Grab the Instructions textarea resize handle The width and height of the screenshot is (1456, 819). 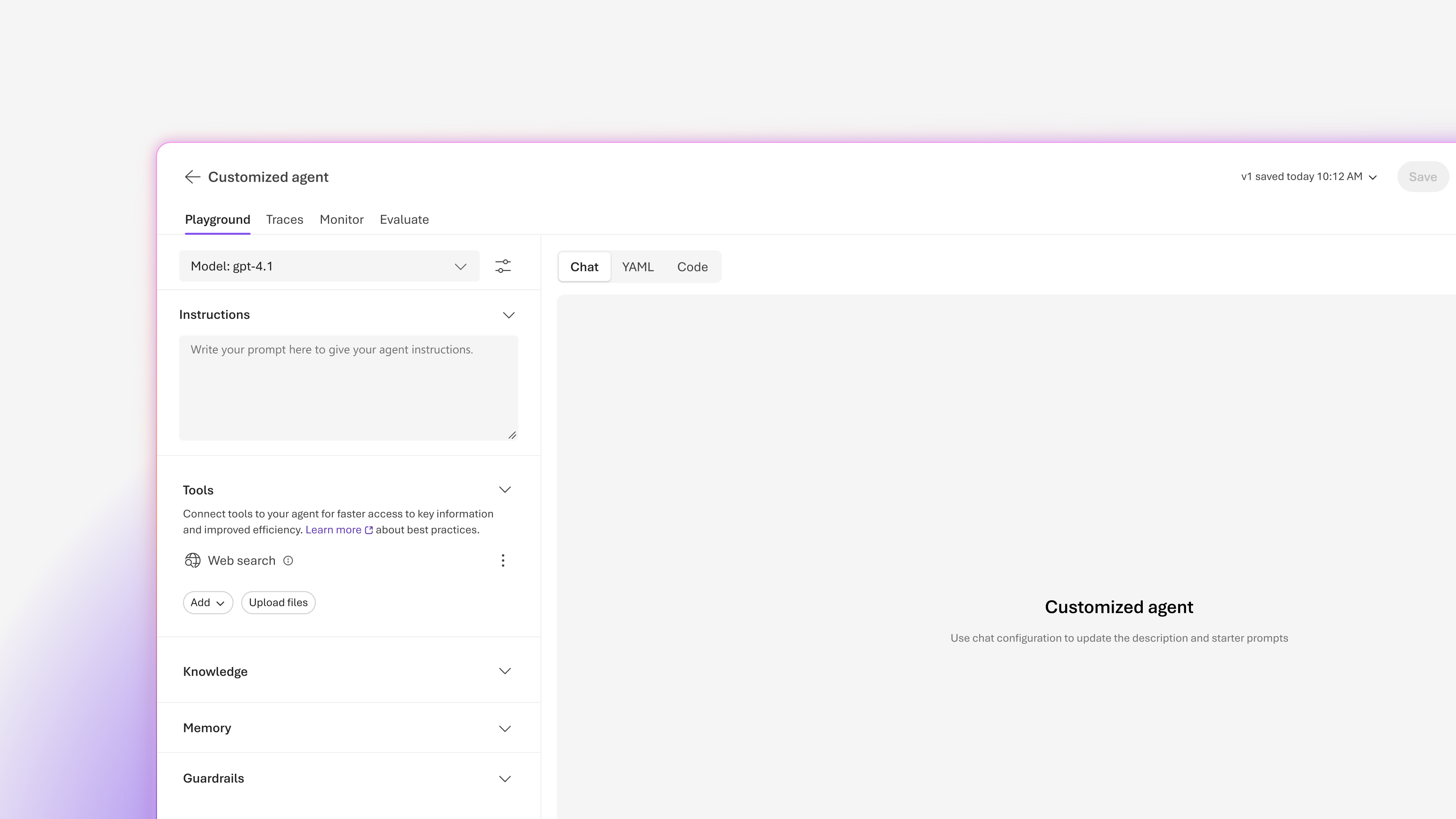tap(512, 435)
